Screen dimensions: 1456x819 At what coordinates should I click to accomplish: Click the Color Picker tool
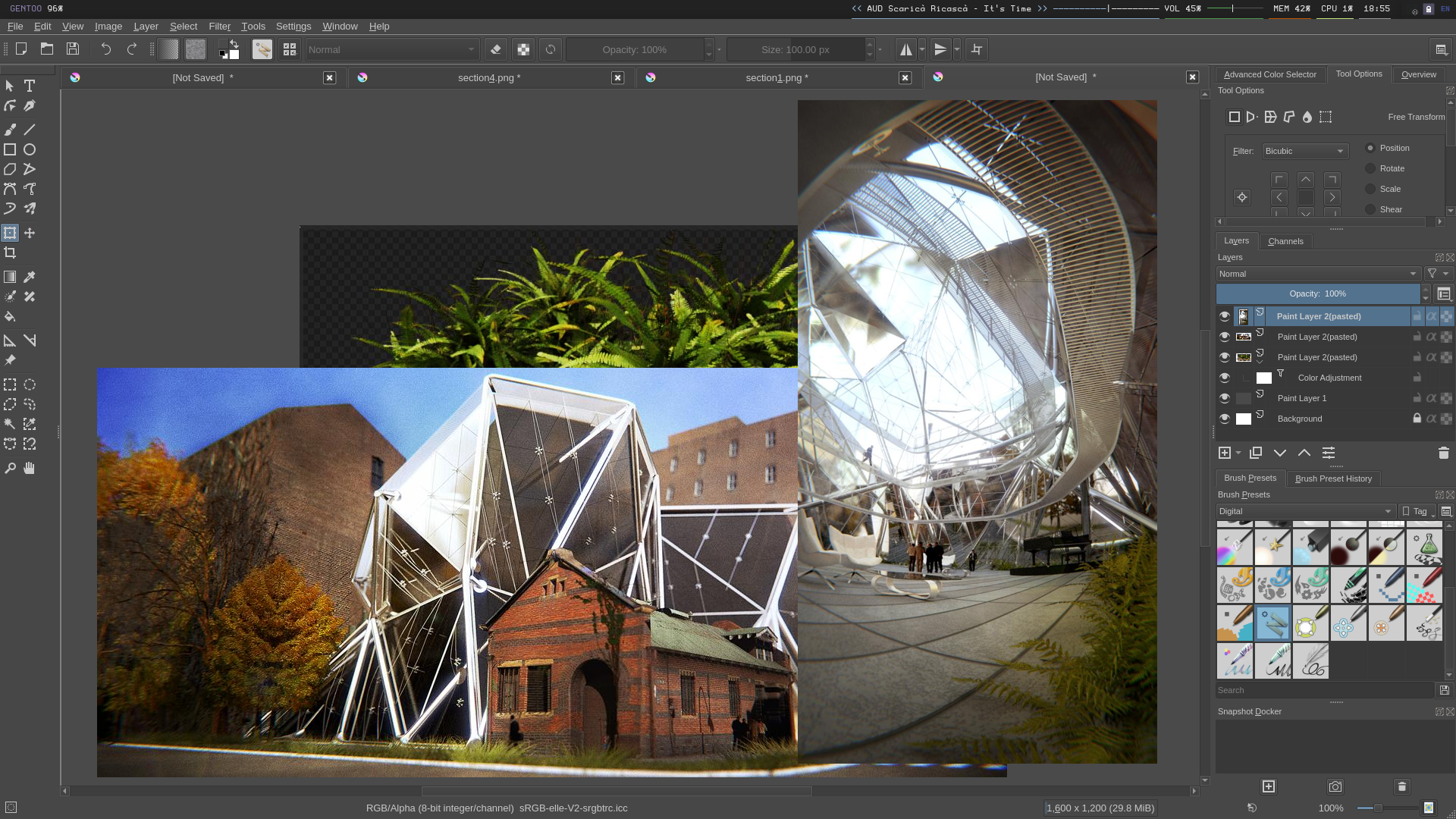[30, 276]
